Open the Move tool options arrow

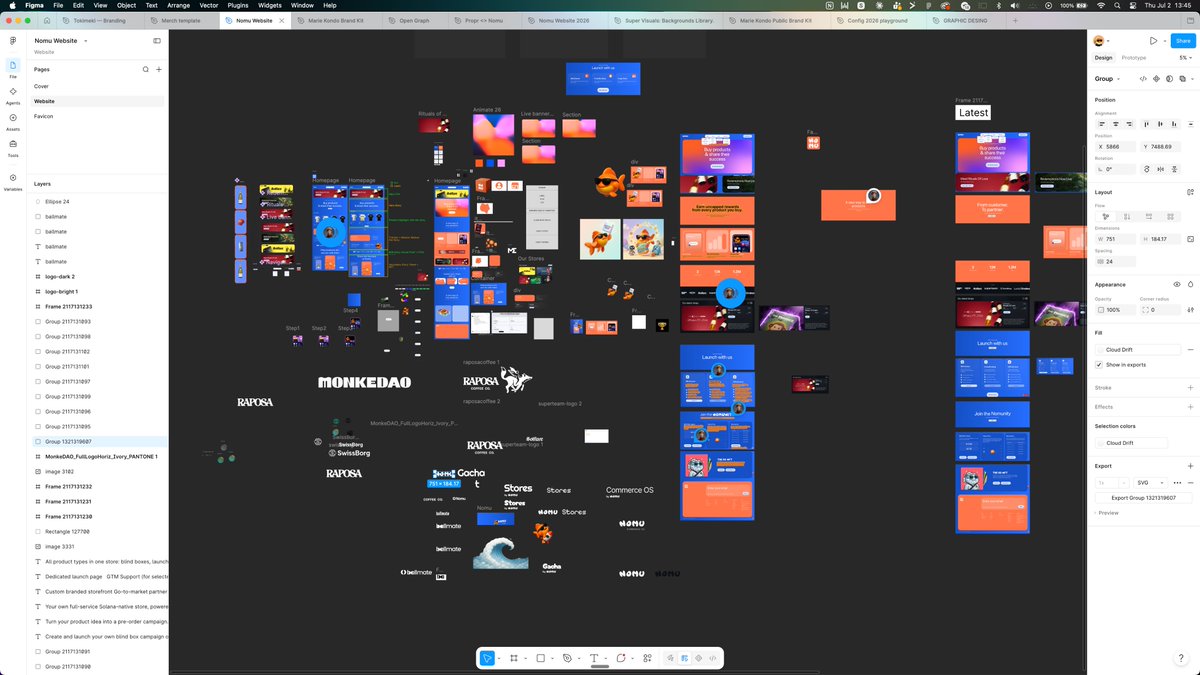click(x=497, y=658)
